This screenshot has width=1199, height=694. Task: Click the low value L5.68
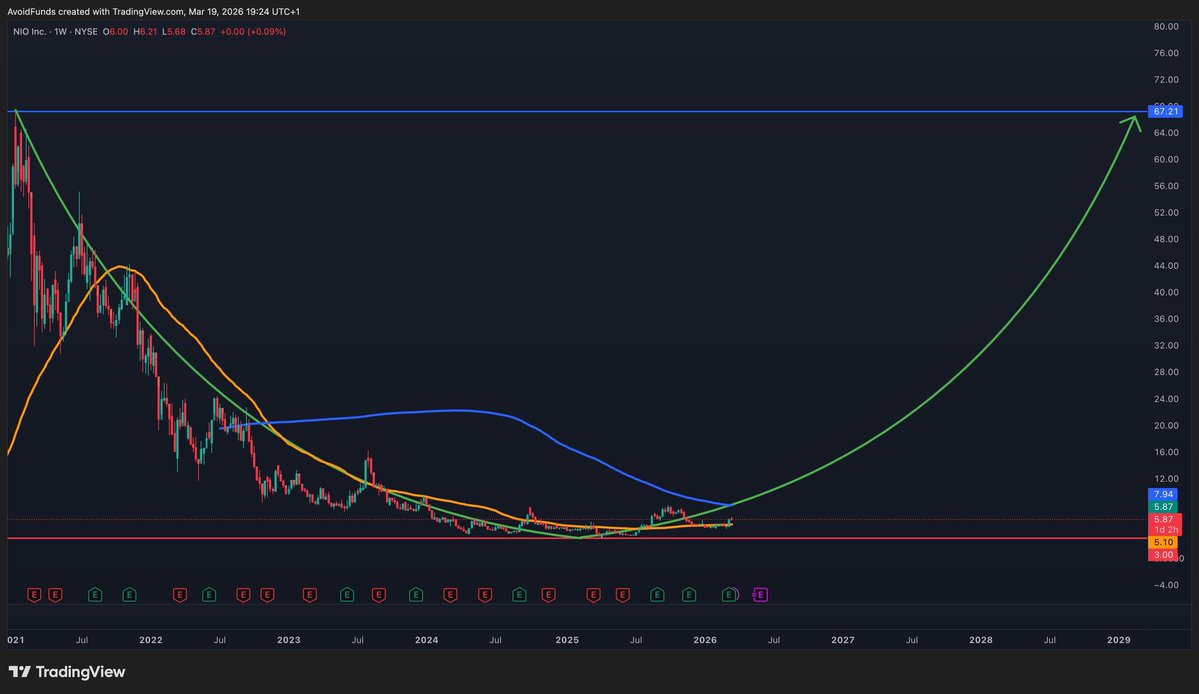tap(174, 32)
